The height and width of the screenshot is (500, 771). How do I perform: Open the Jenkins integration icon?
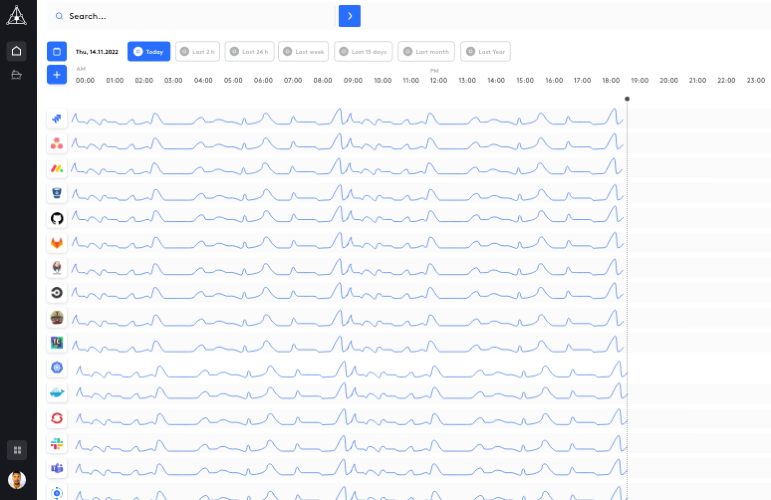[x=57, y=268]
